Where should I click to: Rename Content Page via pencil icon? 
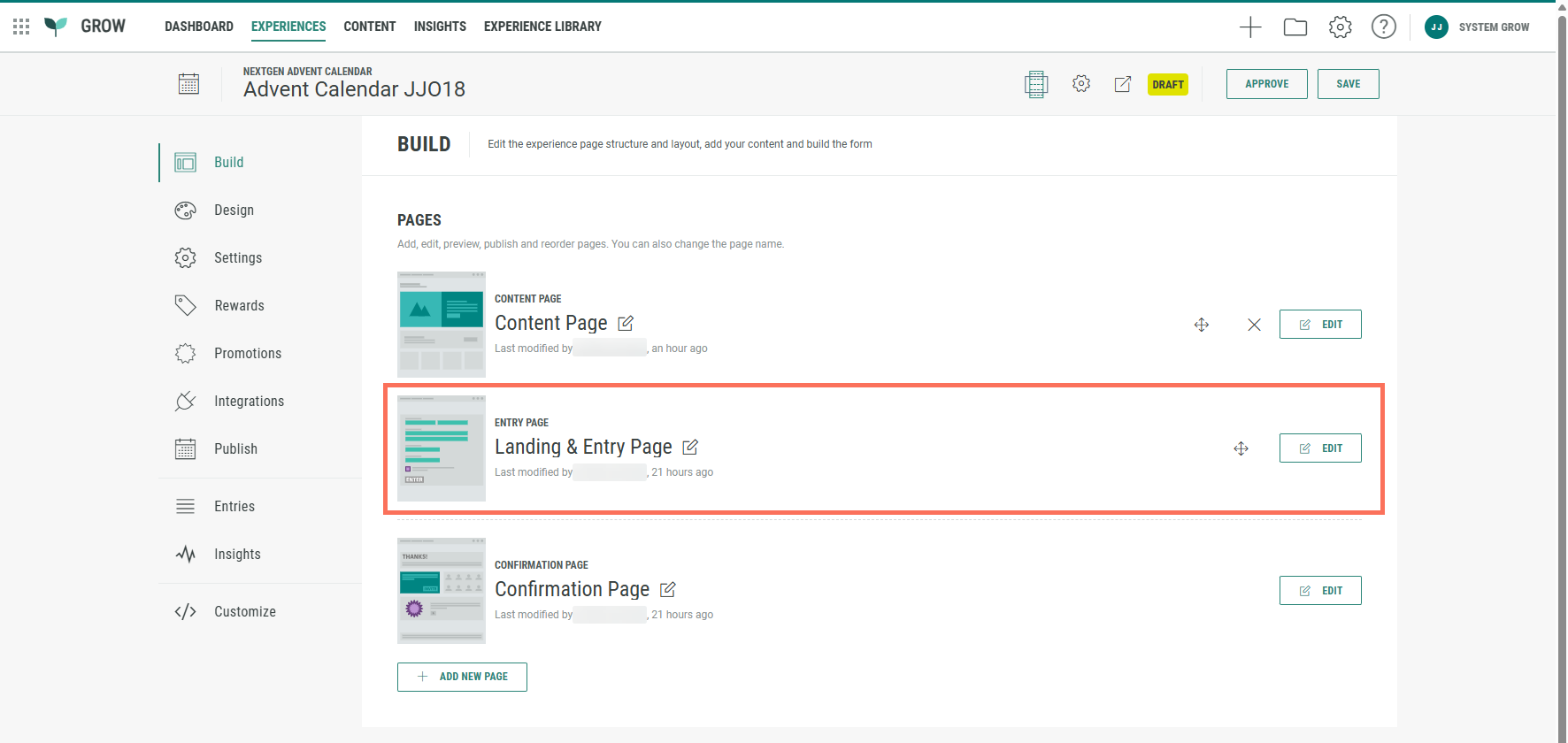click(626, 324)
